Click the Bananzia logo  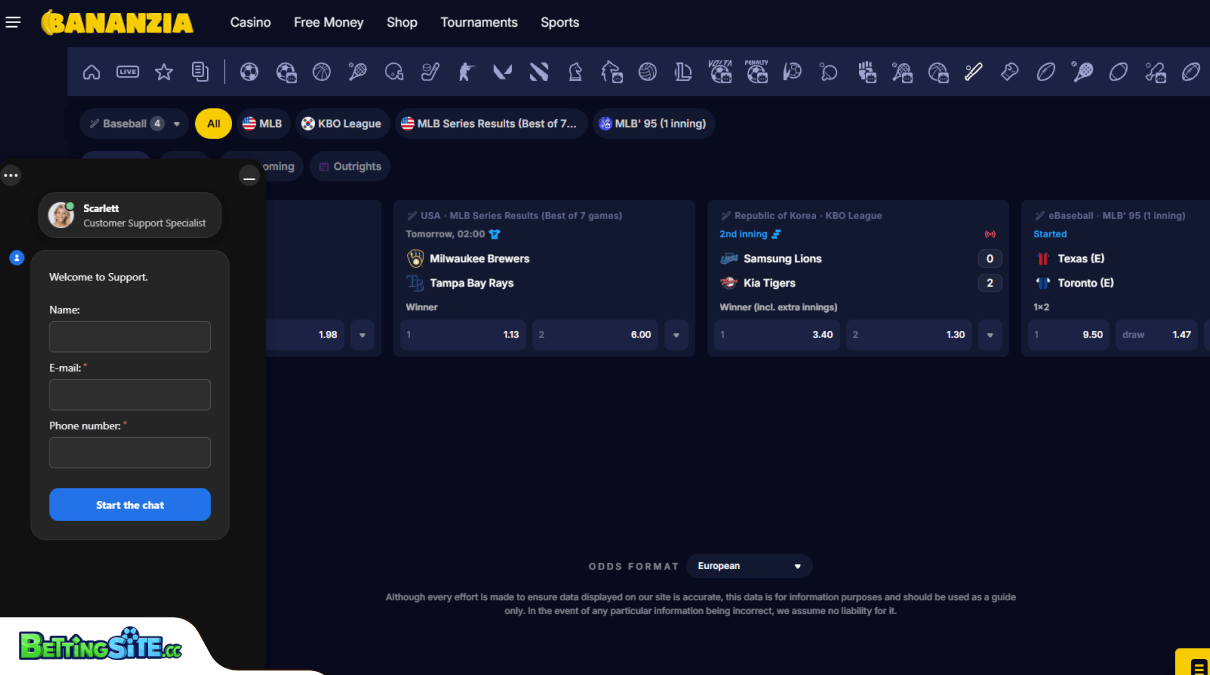coord(117,22)
